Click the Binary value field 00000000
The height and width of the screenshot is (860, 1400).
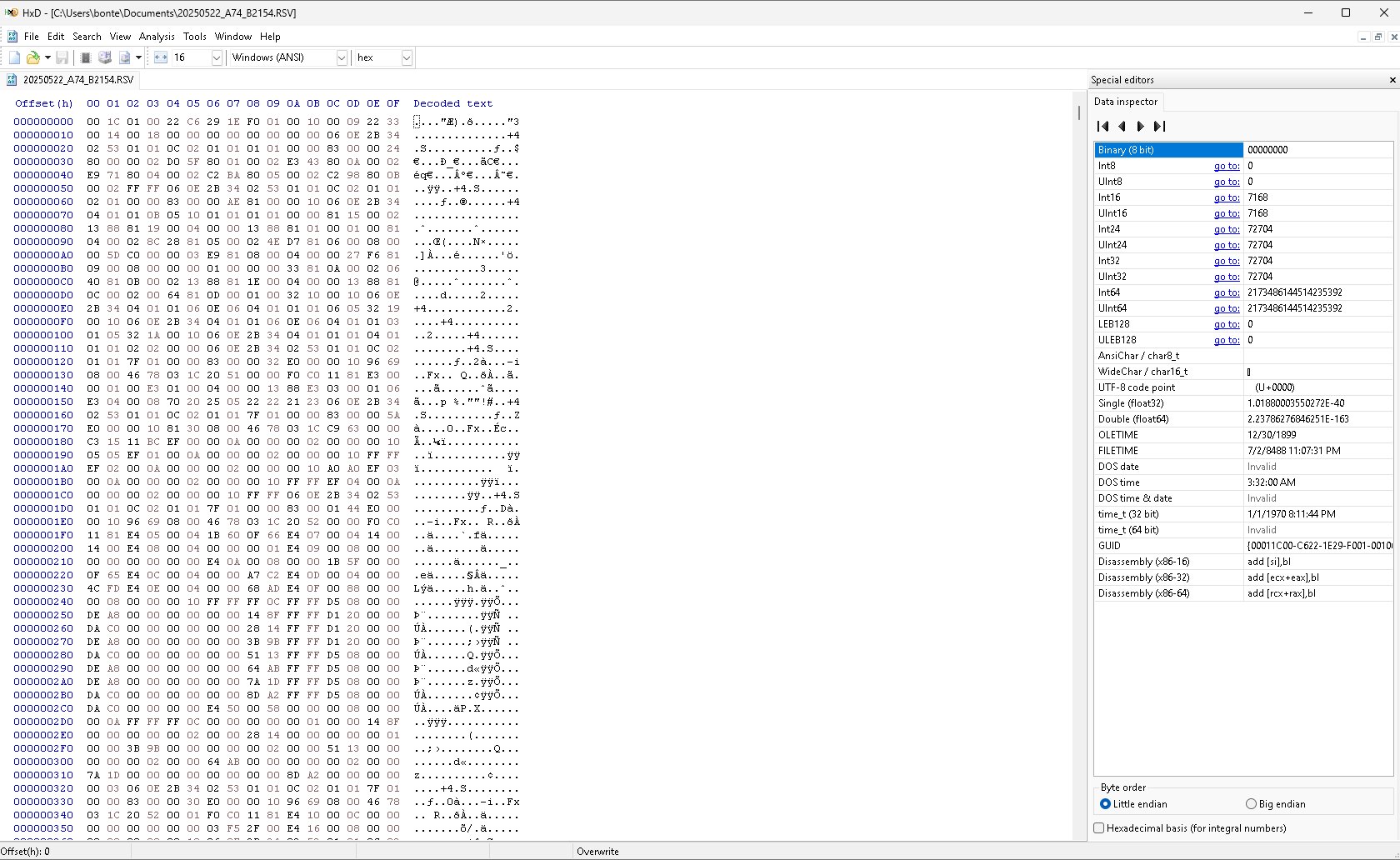[1317, 150]
